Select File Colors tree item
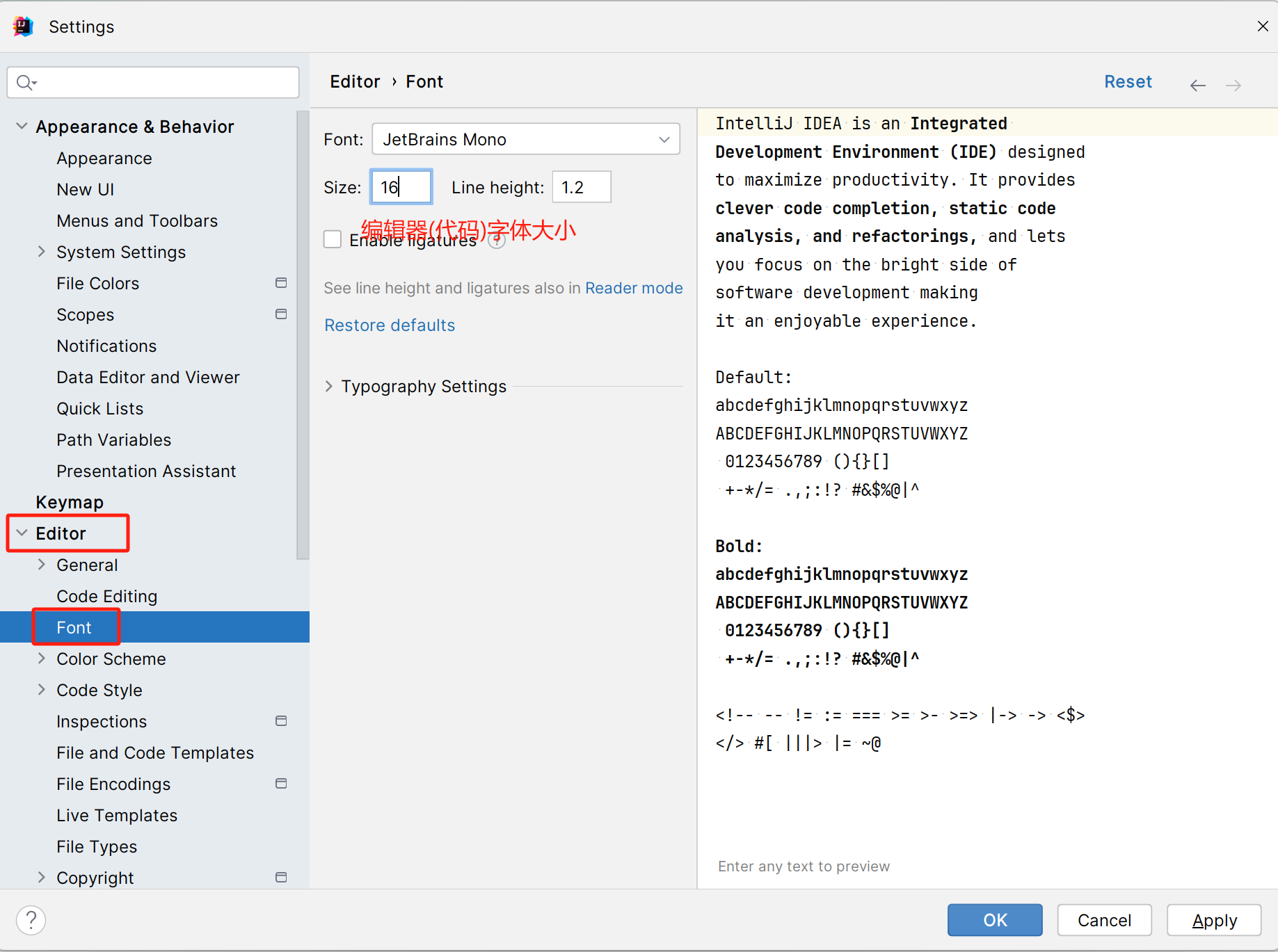 click(98, 284)
